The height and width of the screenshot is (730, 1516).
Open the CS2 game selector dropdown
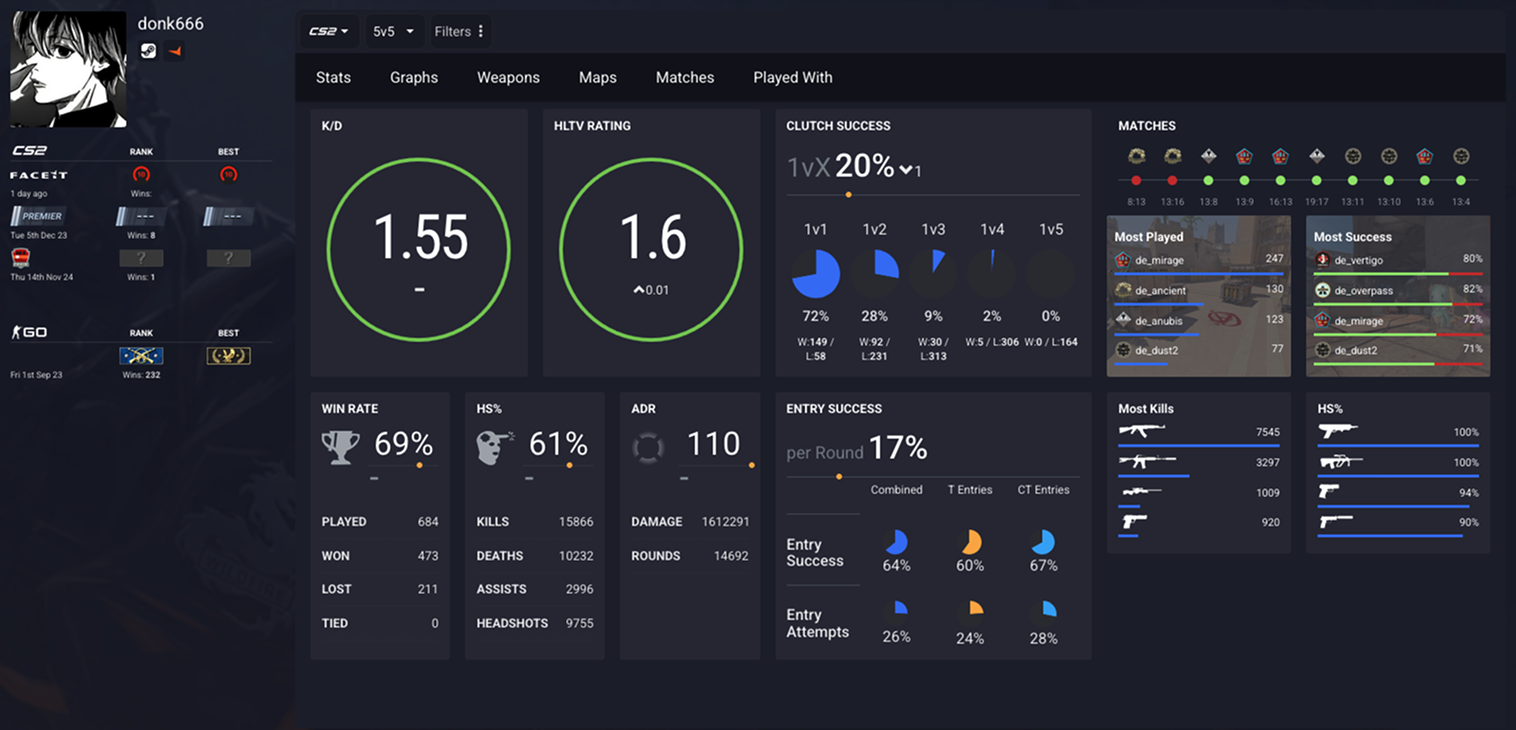(x=329, y=31)
